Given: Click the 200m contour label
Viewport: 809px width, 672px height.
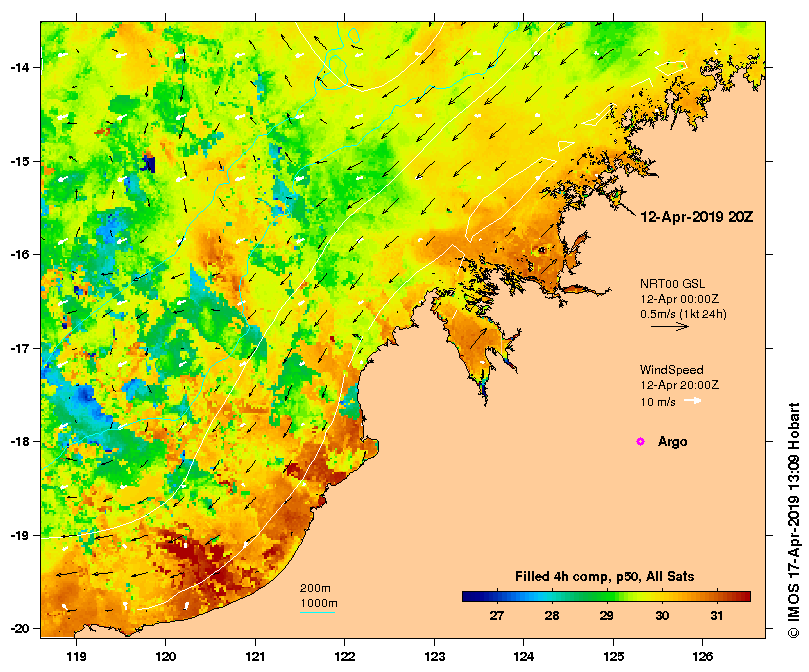Looking at the screenshot, I should point(315,588).
